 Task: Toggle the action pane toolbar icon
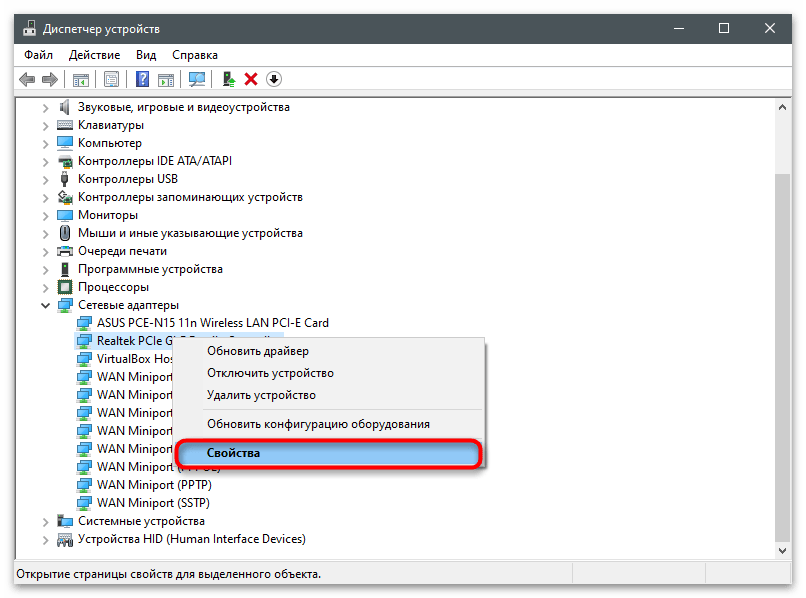tap(166, 80)
